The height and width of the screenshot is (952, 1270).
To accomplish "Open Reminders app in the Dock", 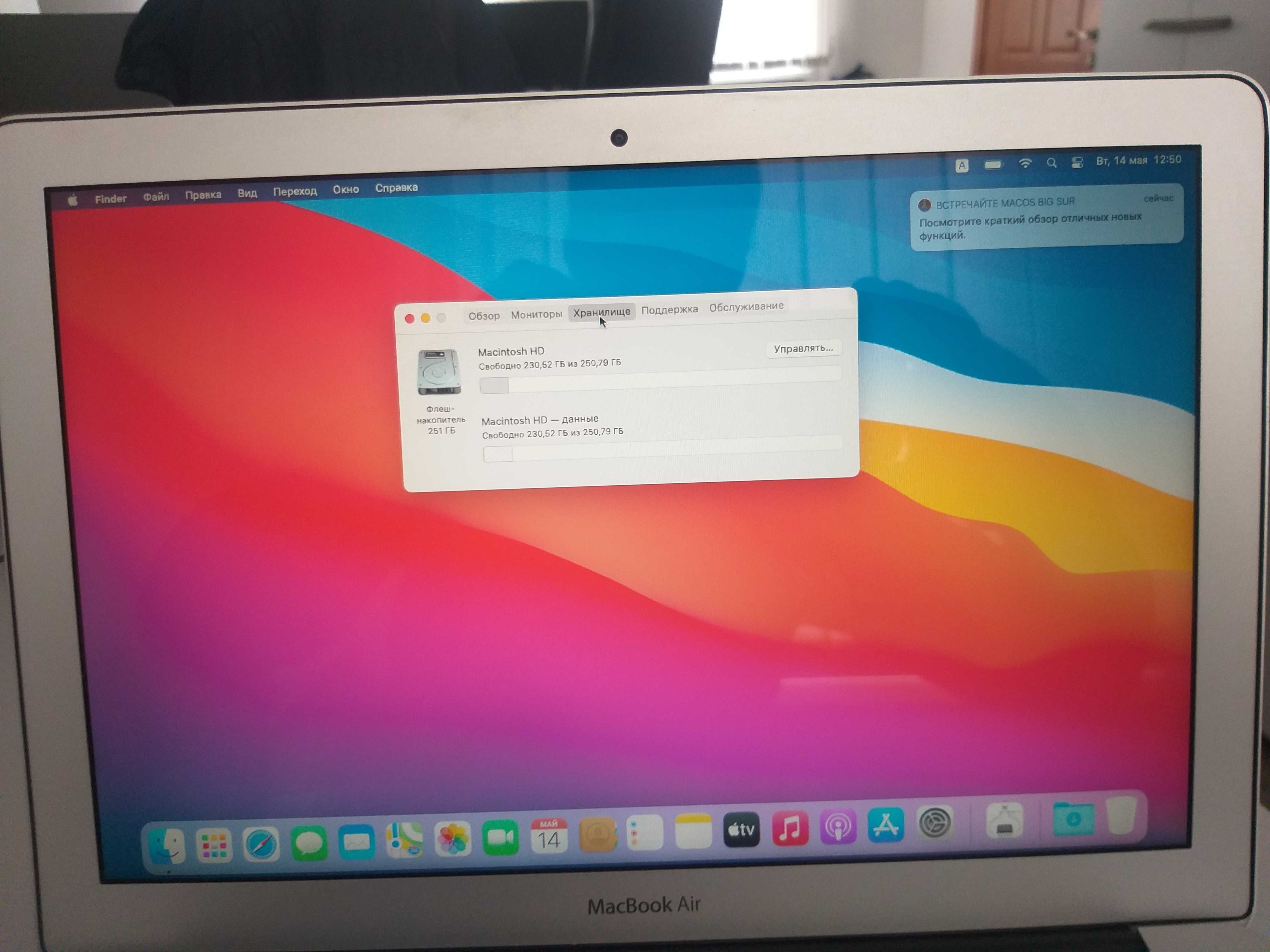I will tap(645, 833).
